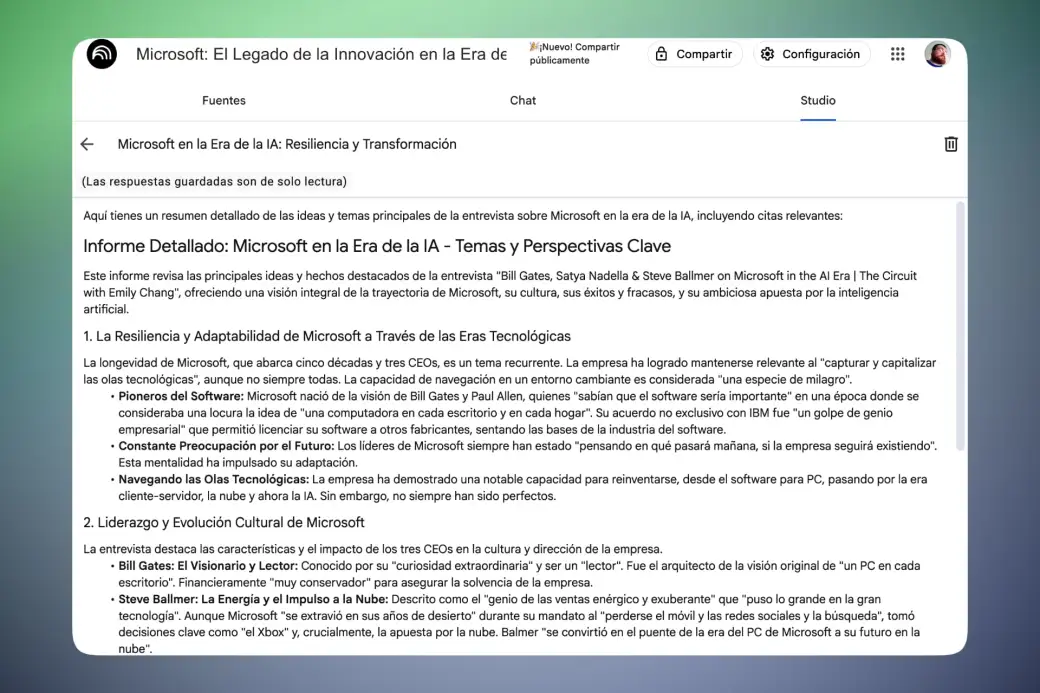Click heading Informe Detallado: Microsoft en la Era
This screenshot has height=693, width=1040.
pyautogui.click(x=377, y=246)
